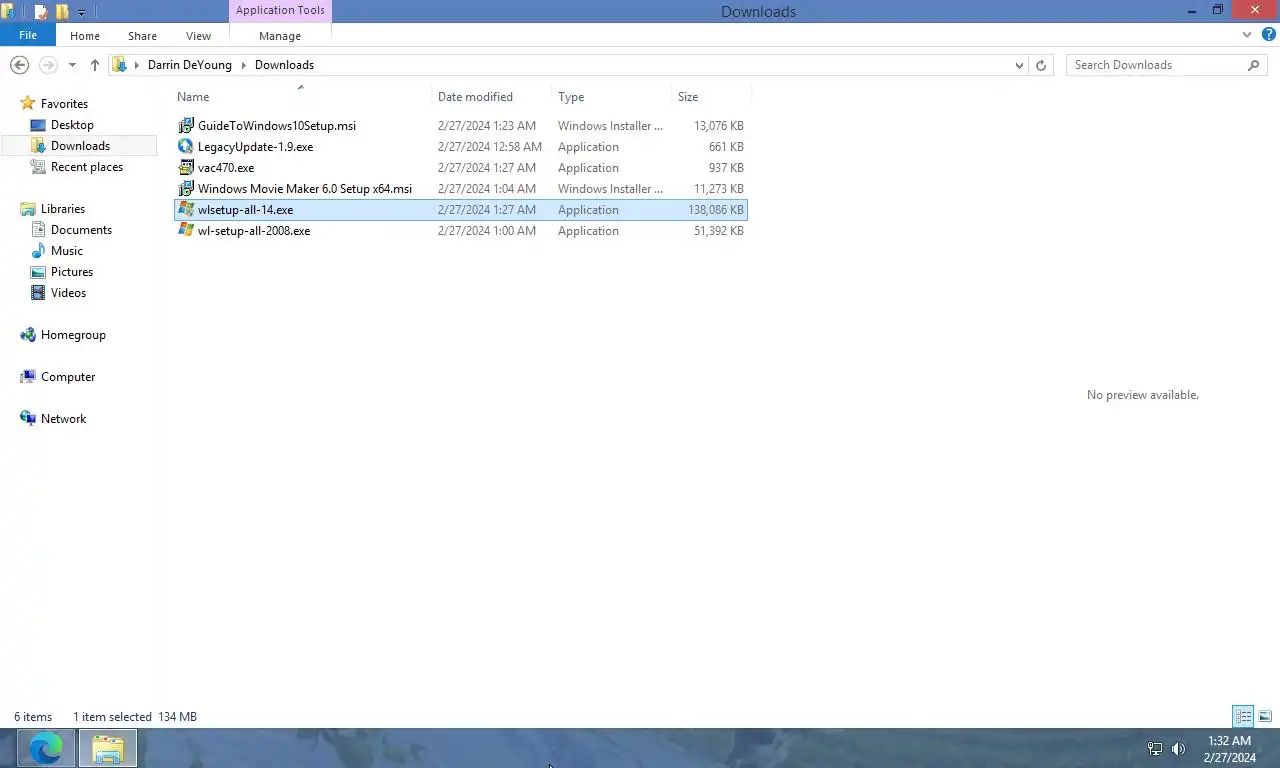The height and width of the screenshot is (768, 1280).
Task: Click the vac470.exe file name
Action: coord(226,168)
